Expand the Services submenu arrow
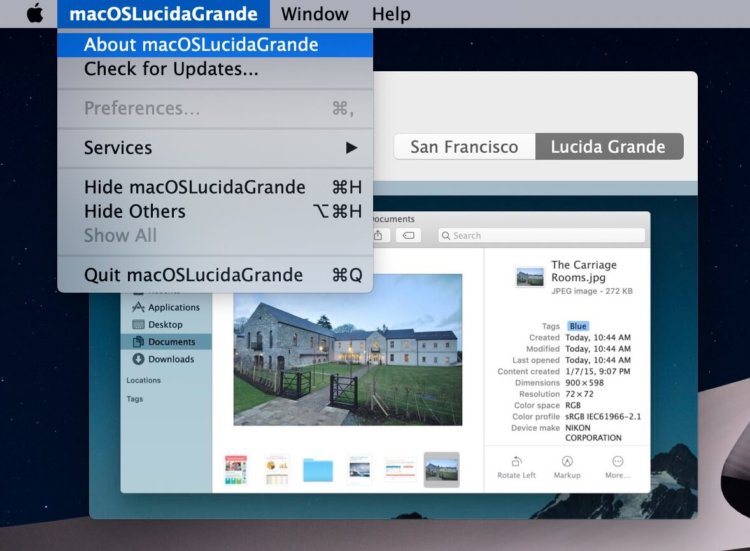The height and width of the screenshot is (551, 750). coord(352,148)
